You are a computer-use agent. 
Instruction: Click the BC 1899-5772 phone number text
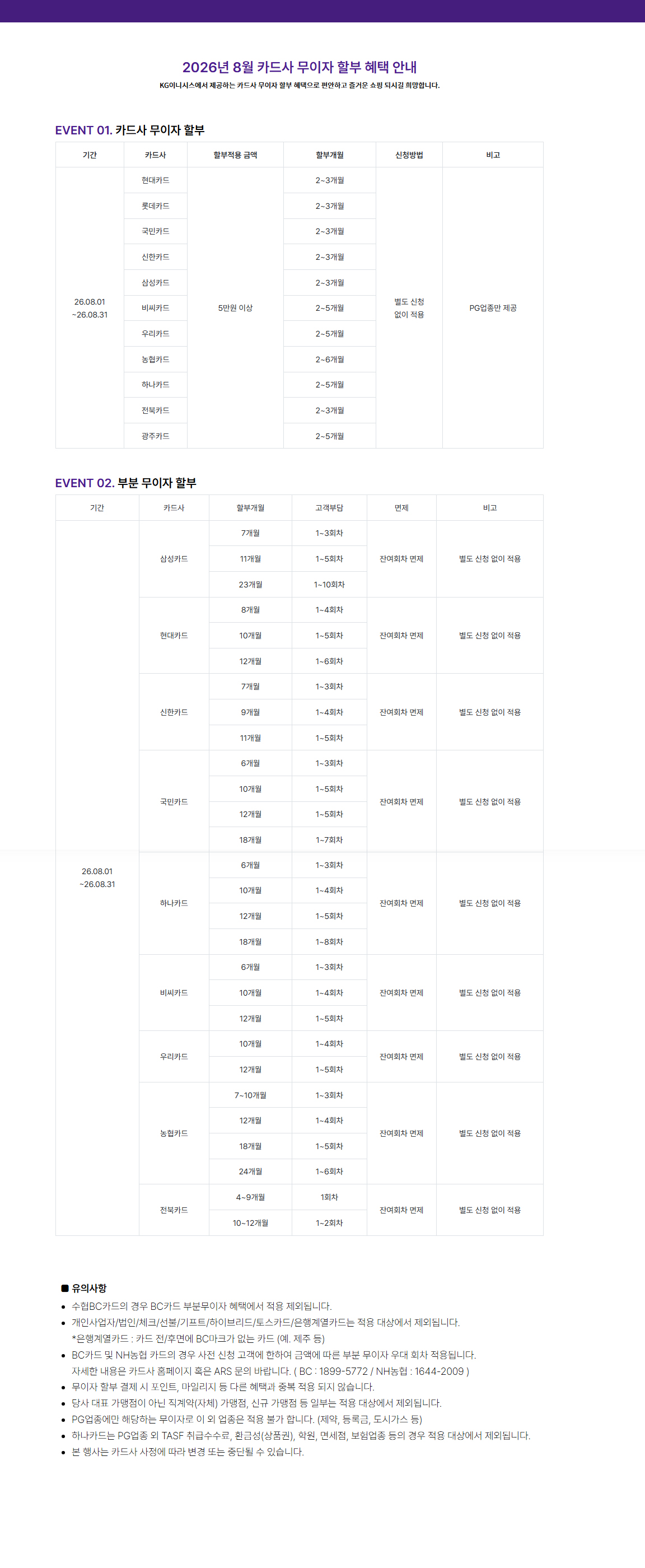(334, 1371)
